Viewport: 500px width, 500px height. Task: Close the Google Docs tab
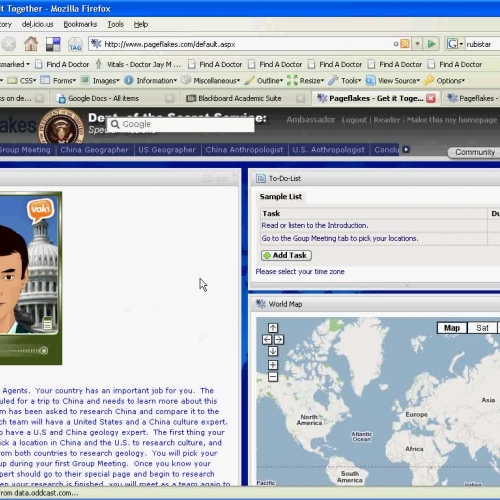pos(170,98)
